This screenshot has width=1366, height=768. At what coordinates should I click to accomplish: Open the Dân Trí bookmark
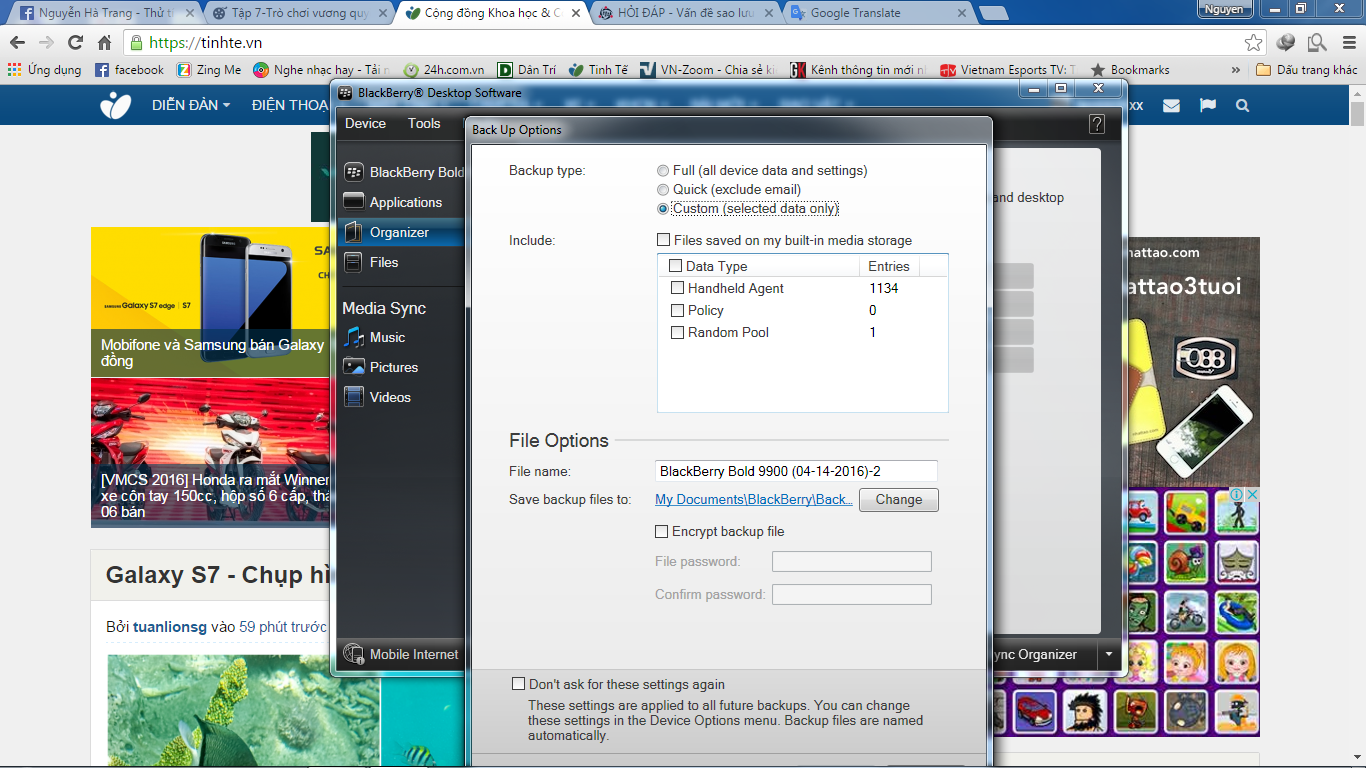point(526,70)
